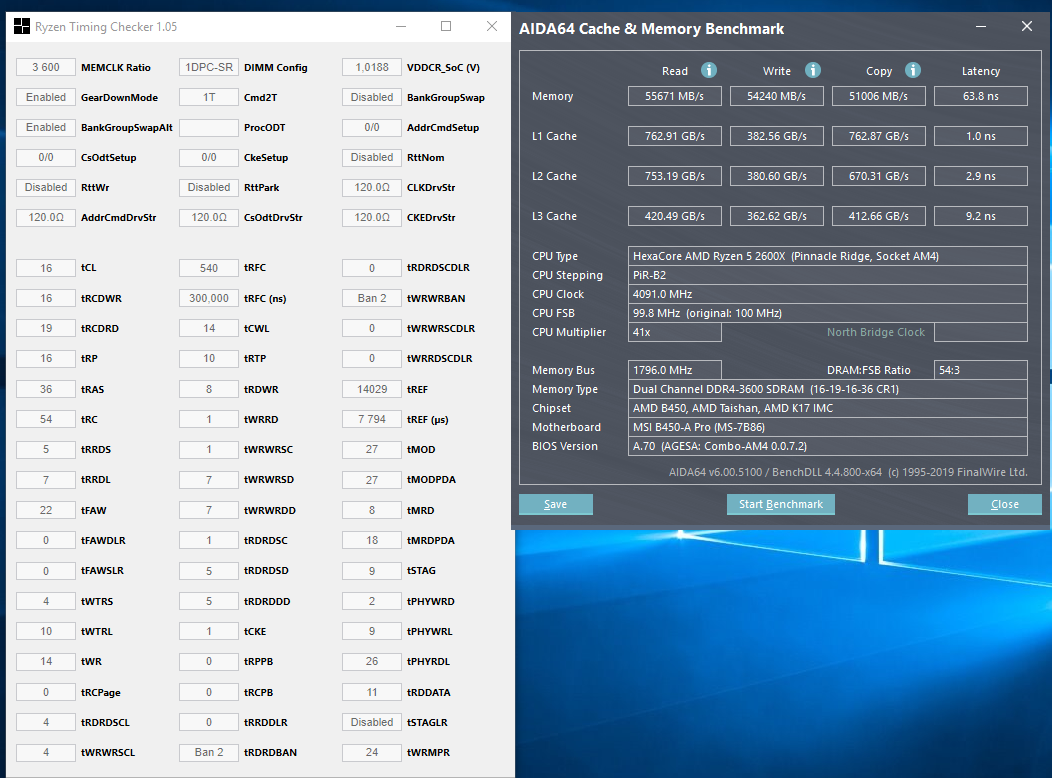Click the CPU FSB 99.8 MHz field

(827, 313)
